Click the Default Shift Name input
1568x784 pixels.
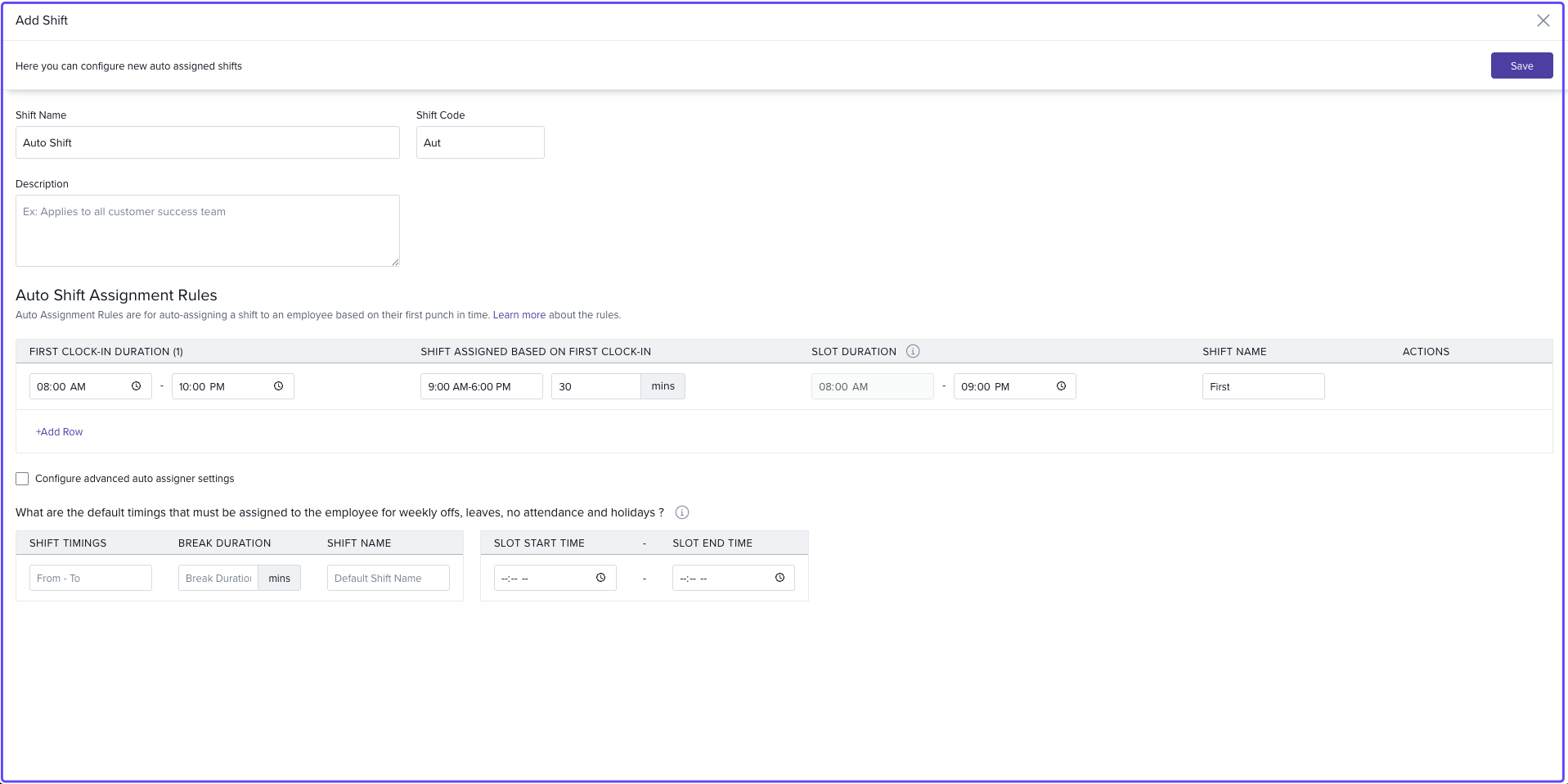pos(388,578)
